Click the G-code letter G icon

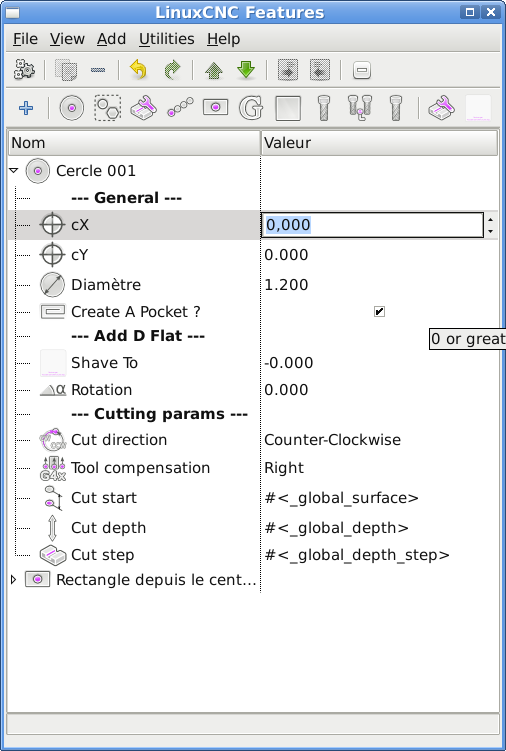[x=251, y=108]
